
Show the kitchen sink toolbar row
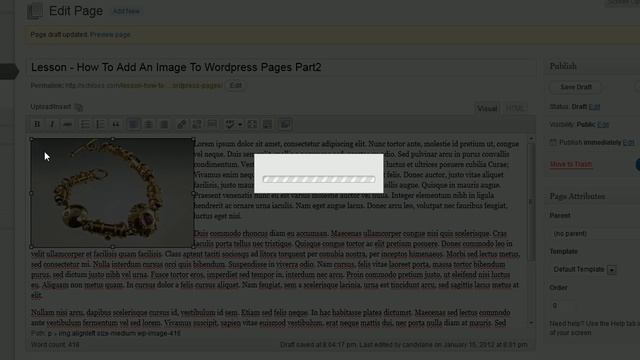(268, 124)
